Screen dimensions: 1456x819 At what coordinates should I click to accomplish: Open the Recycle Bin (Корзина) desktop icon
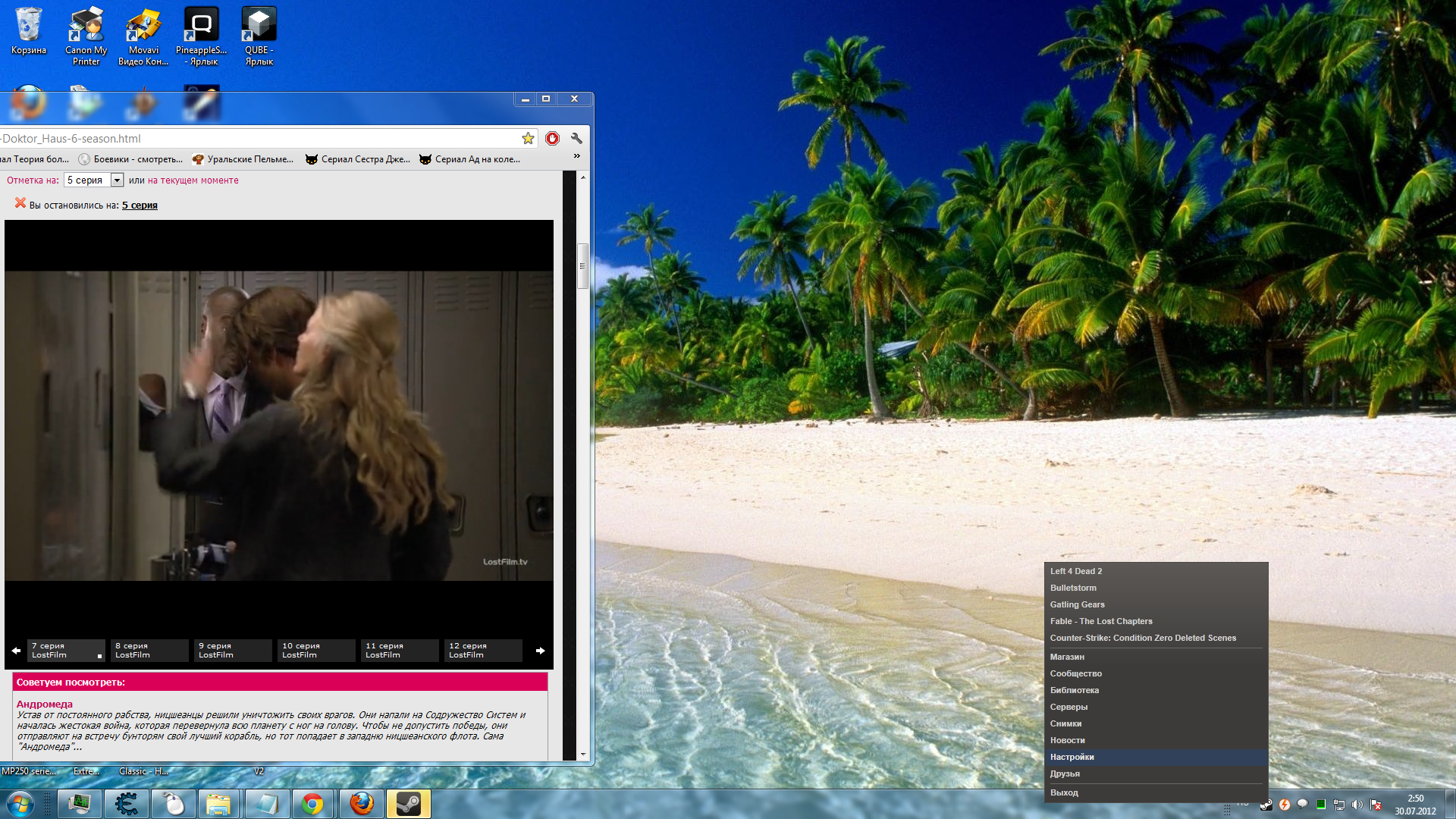click(29, 32)
